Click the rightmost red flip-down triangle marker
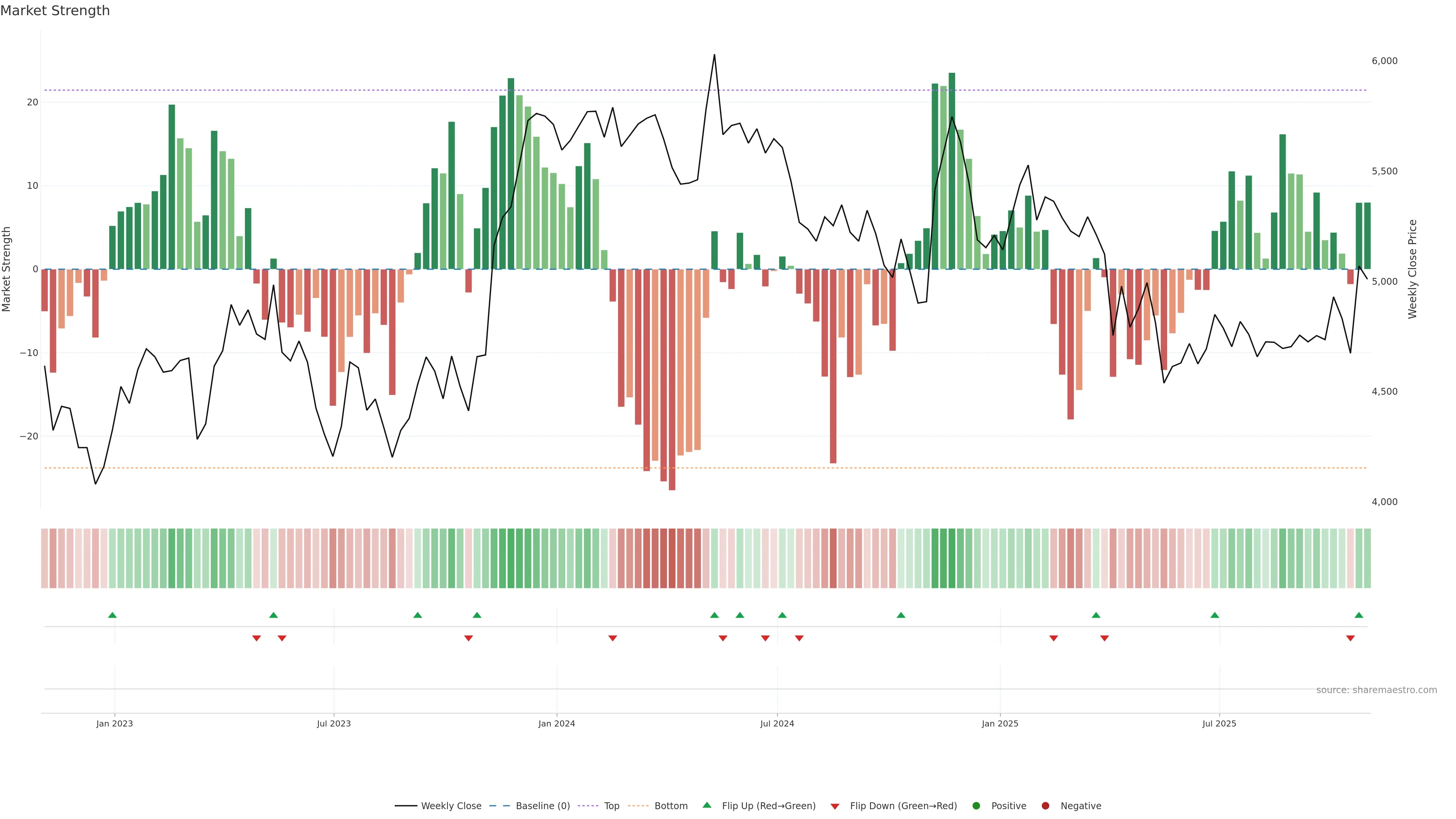 point(1350,638)
